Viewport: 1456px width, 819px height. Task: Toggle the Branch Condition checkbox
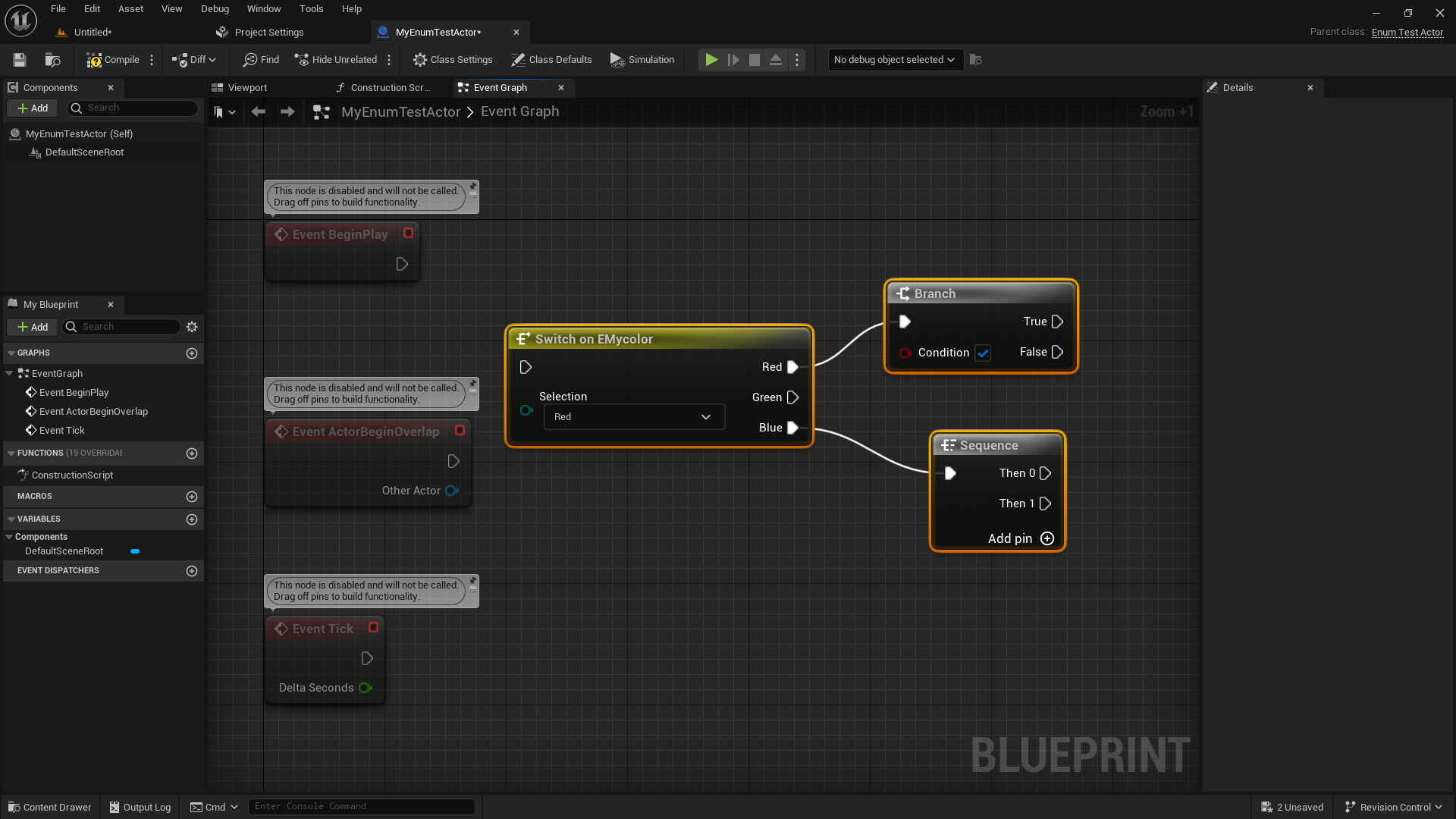[x=983, y=353]
